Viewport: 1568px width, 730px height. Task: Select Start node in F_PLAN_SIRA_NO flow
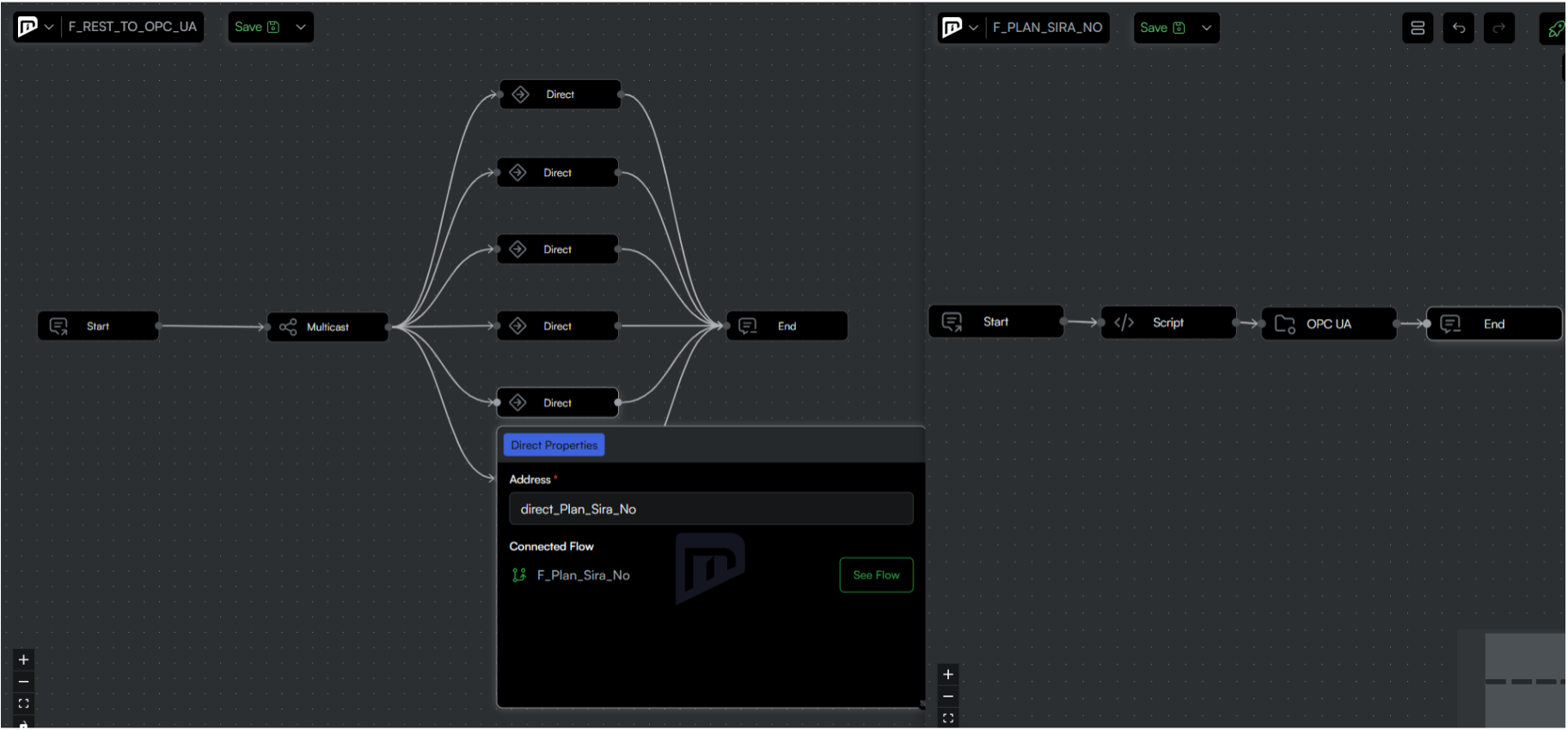(x=996, y=322)
